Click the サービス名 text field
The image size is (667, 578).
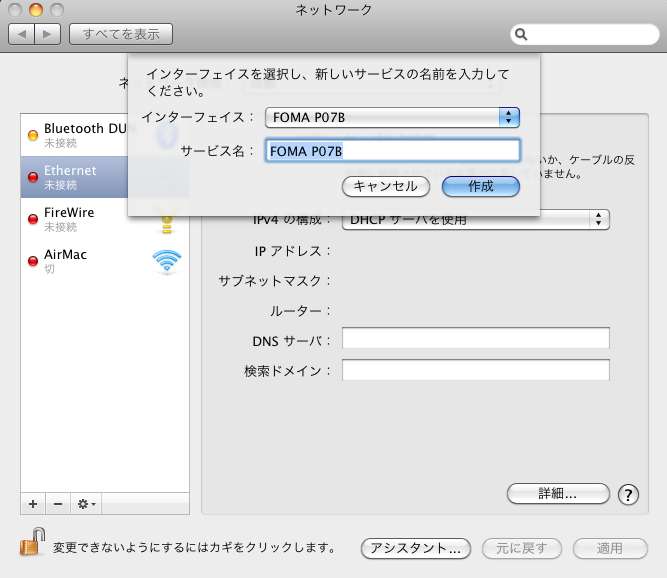point(393,151)
